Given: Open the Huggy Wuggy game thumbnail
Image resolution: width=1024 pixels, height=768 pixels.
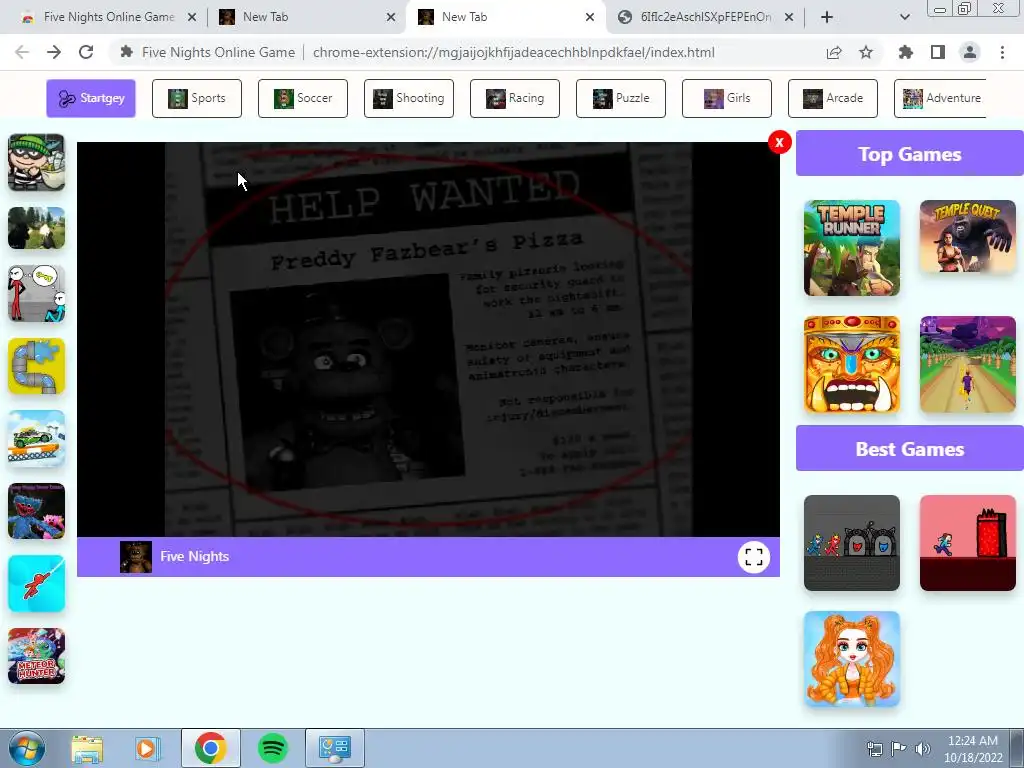Looking at the screenshot, I should pyautogui.click(x=37, y=511).
